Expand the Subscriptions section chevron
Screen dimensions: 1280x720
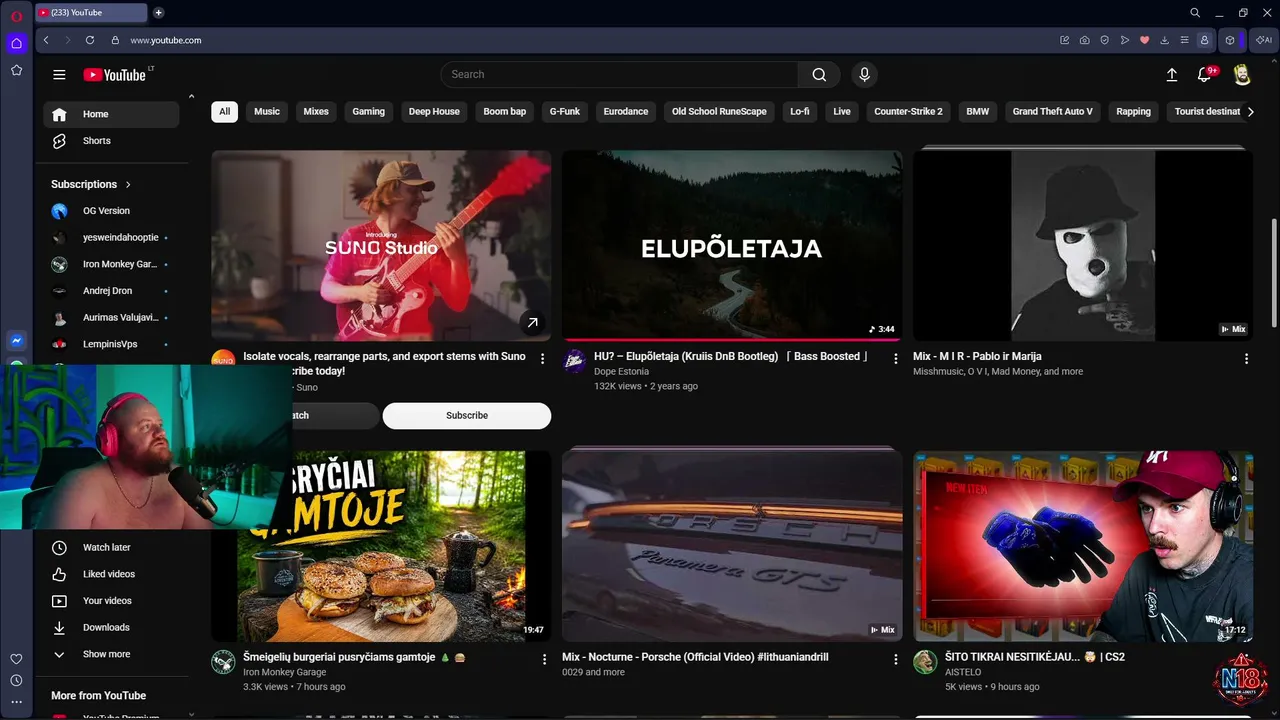(128, 184)
